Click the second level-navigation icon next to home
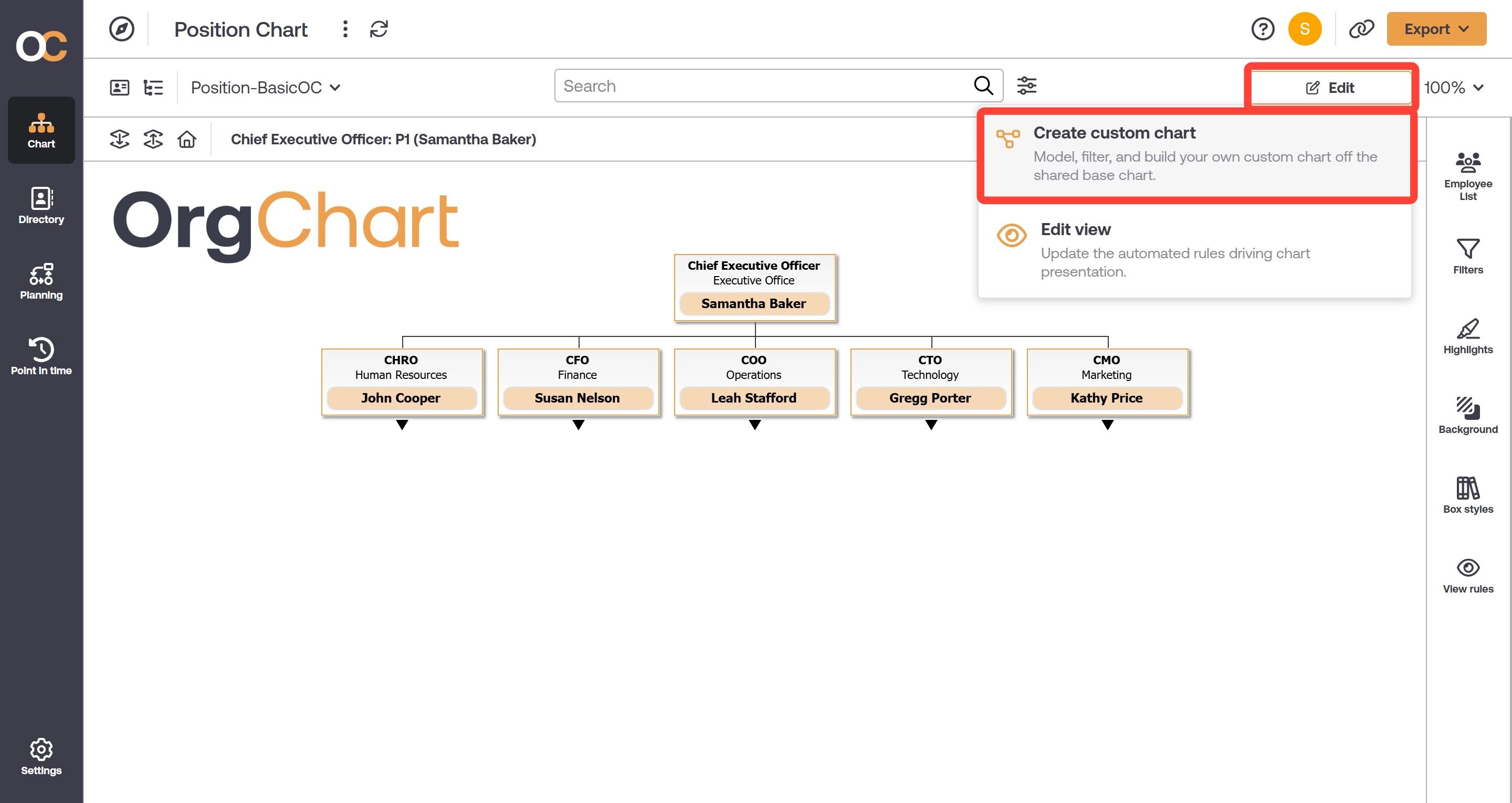The image size is (1512, 803). click(x=153, y=139)
